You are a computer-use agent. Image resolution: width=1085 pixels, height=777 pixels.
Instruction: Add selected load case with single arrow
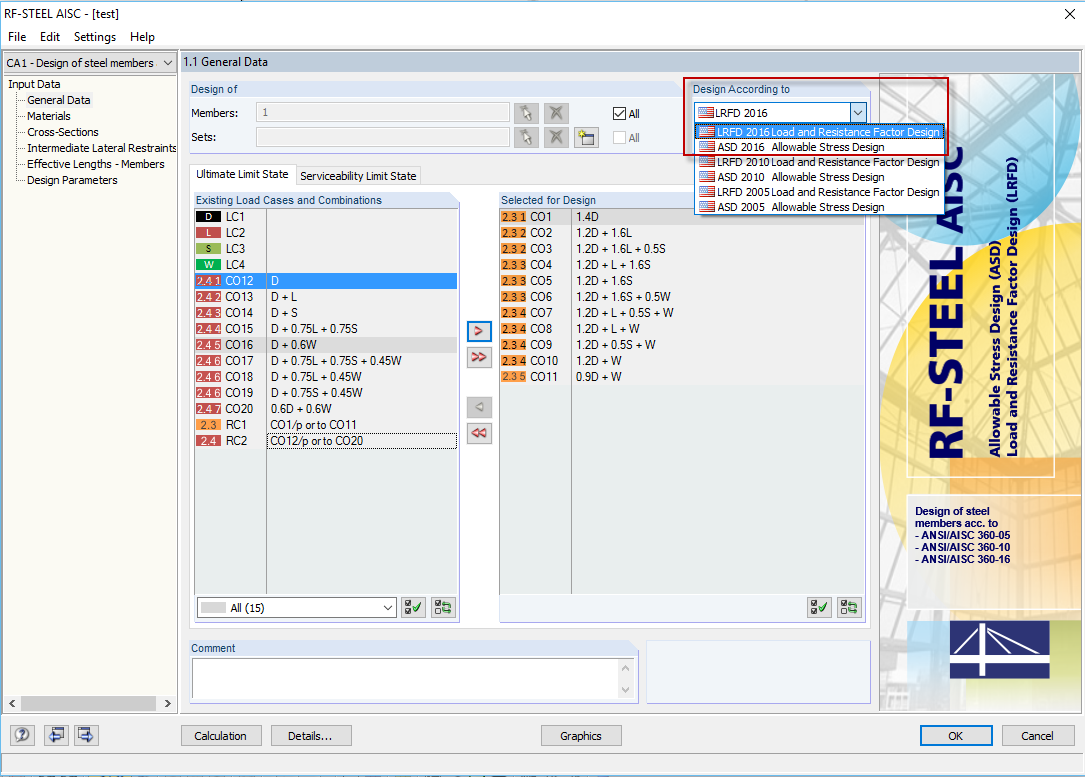point(479,331)
